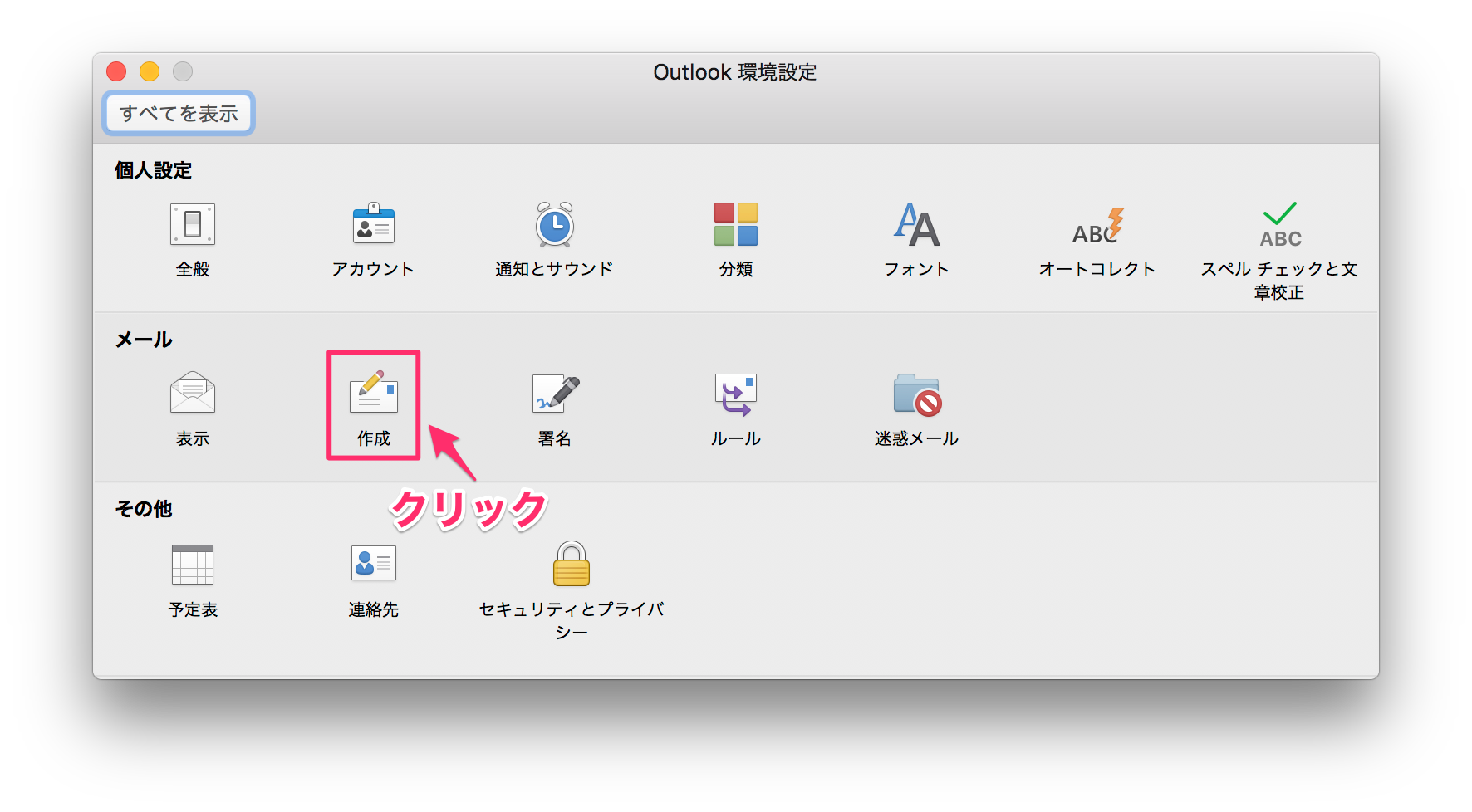Open the 分類 colored squares icon
Image resolution: width=1472 pixels, height=812 pixels.
pyautogui.click(x=736, y=224)
